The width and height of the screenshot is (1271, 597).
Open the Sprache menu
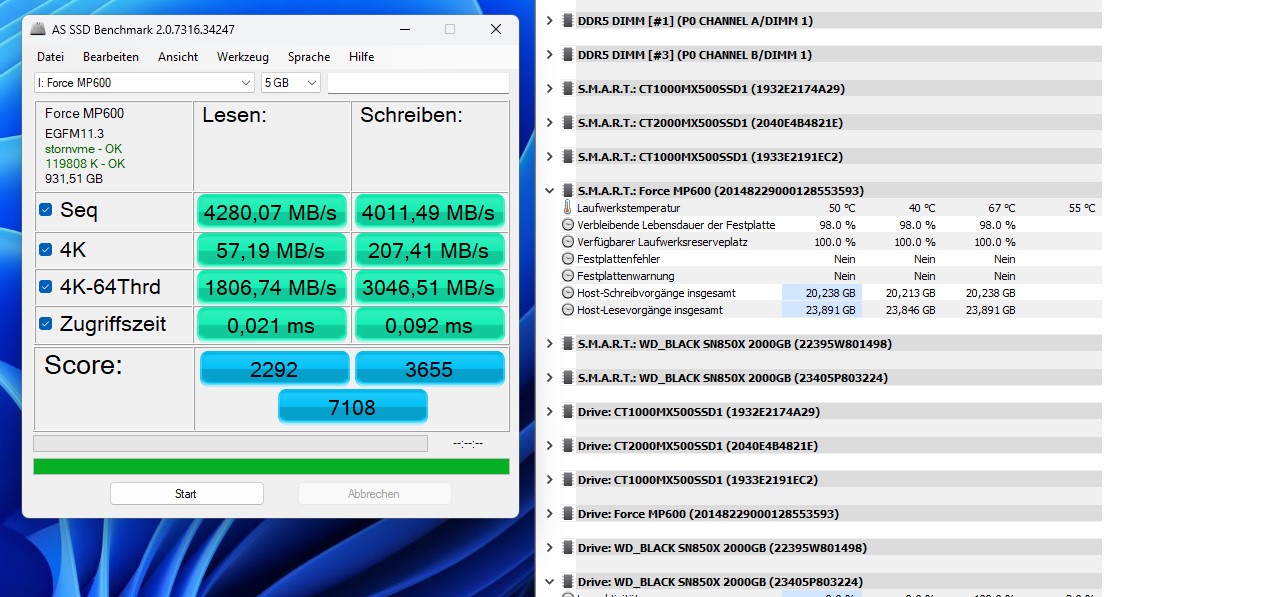click(308, 57)
